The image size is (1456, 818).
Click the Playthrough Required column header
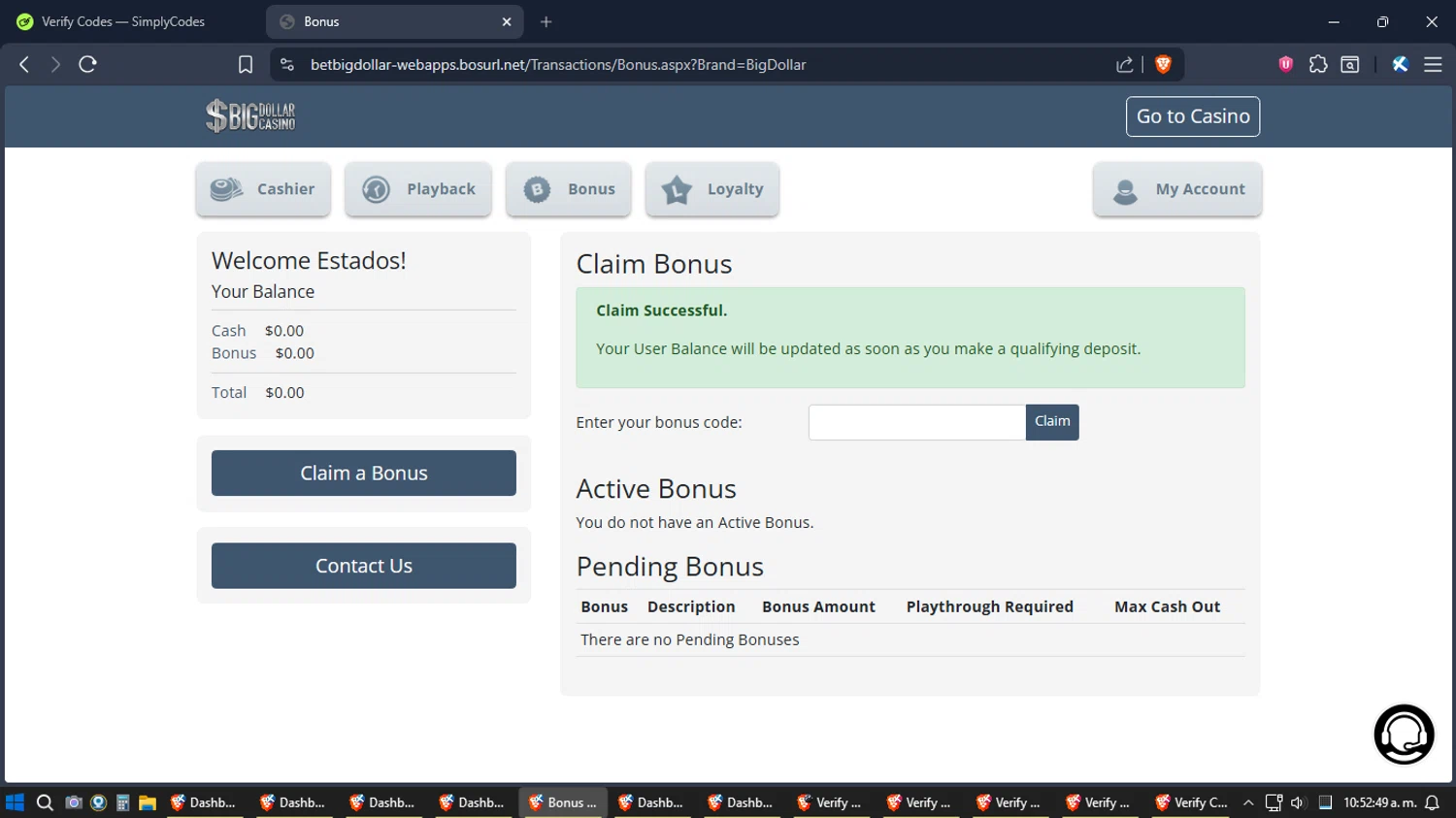(990, 606)
